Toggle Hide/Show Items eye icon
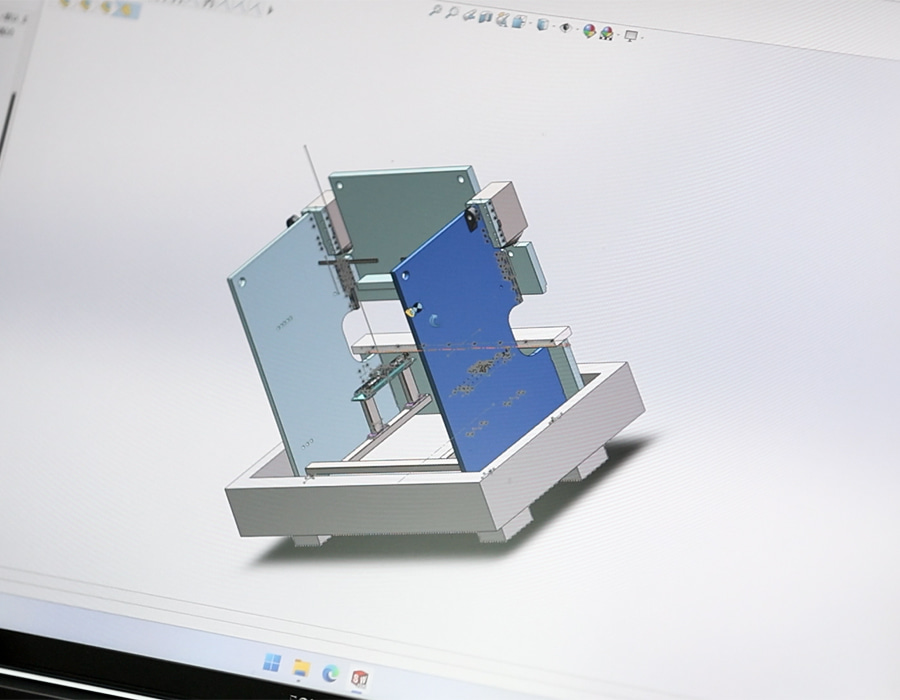 [566, 27]
